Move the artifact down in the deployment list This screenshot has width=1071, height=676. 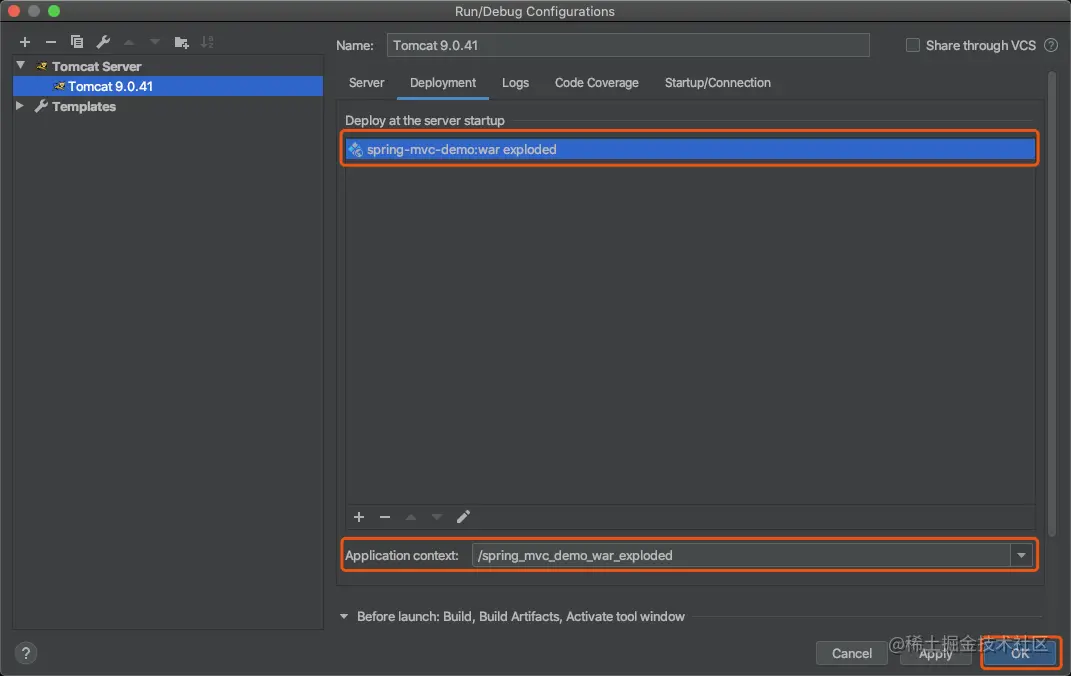pos(436,517)
